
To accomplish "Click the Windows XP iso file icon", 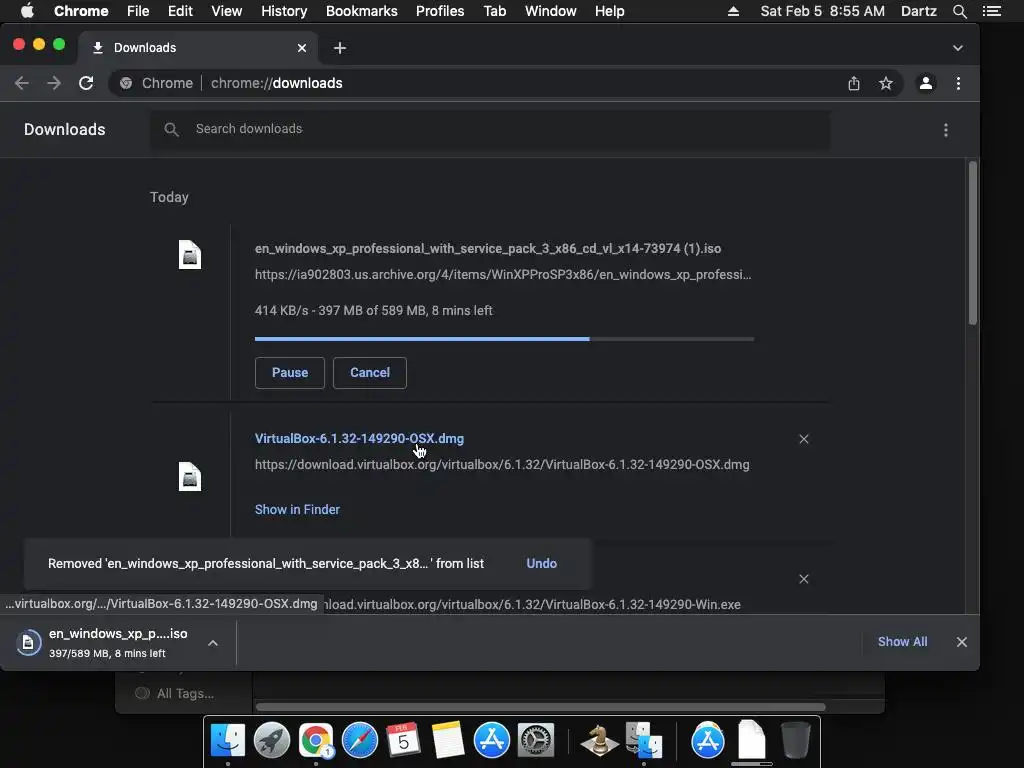I will (x=190, y=255).
